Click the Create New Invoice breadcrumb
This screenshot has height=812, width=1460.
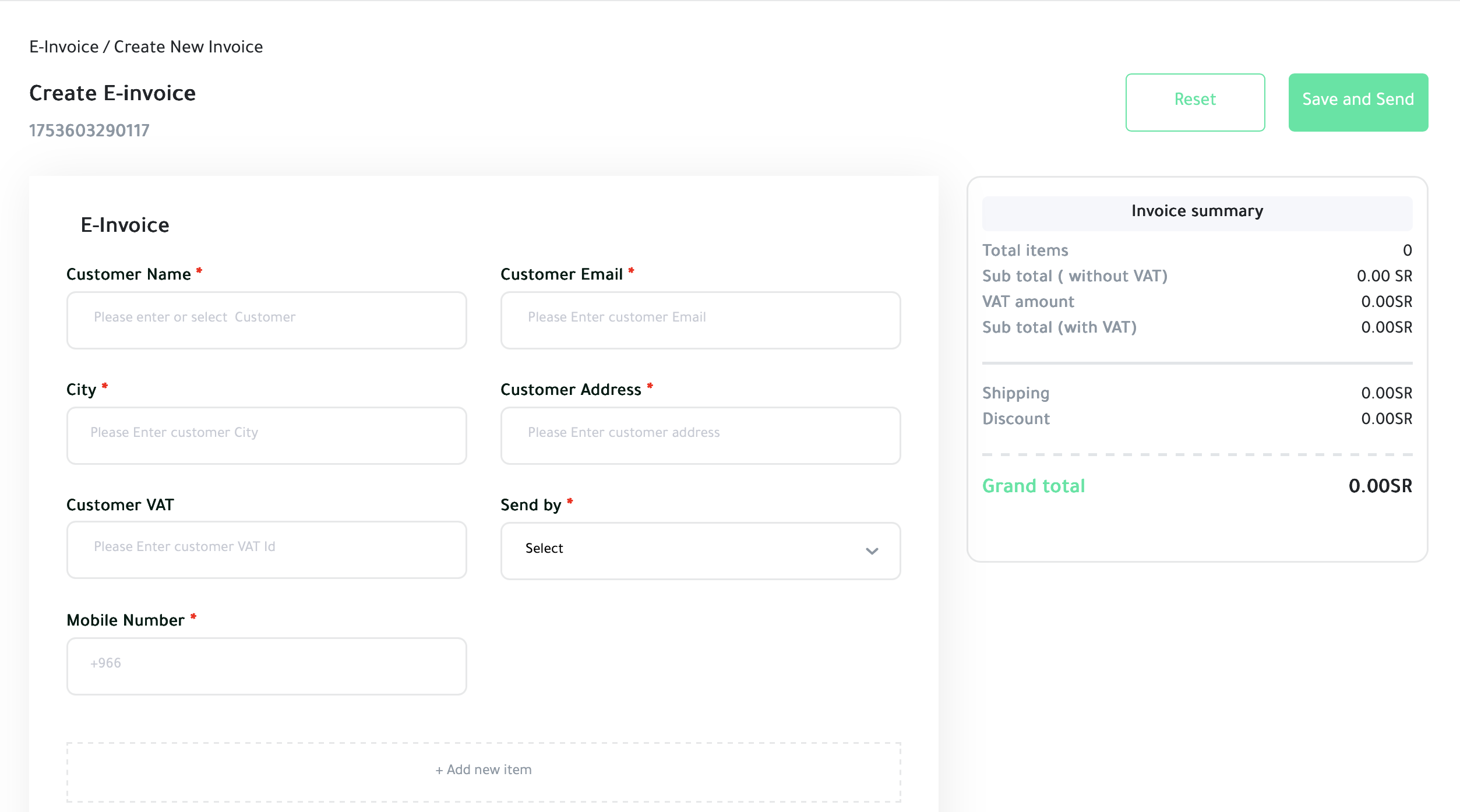coord(188,47)
